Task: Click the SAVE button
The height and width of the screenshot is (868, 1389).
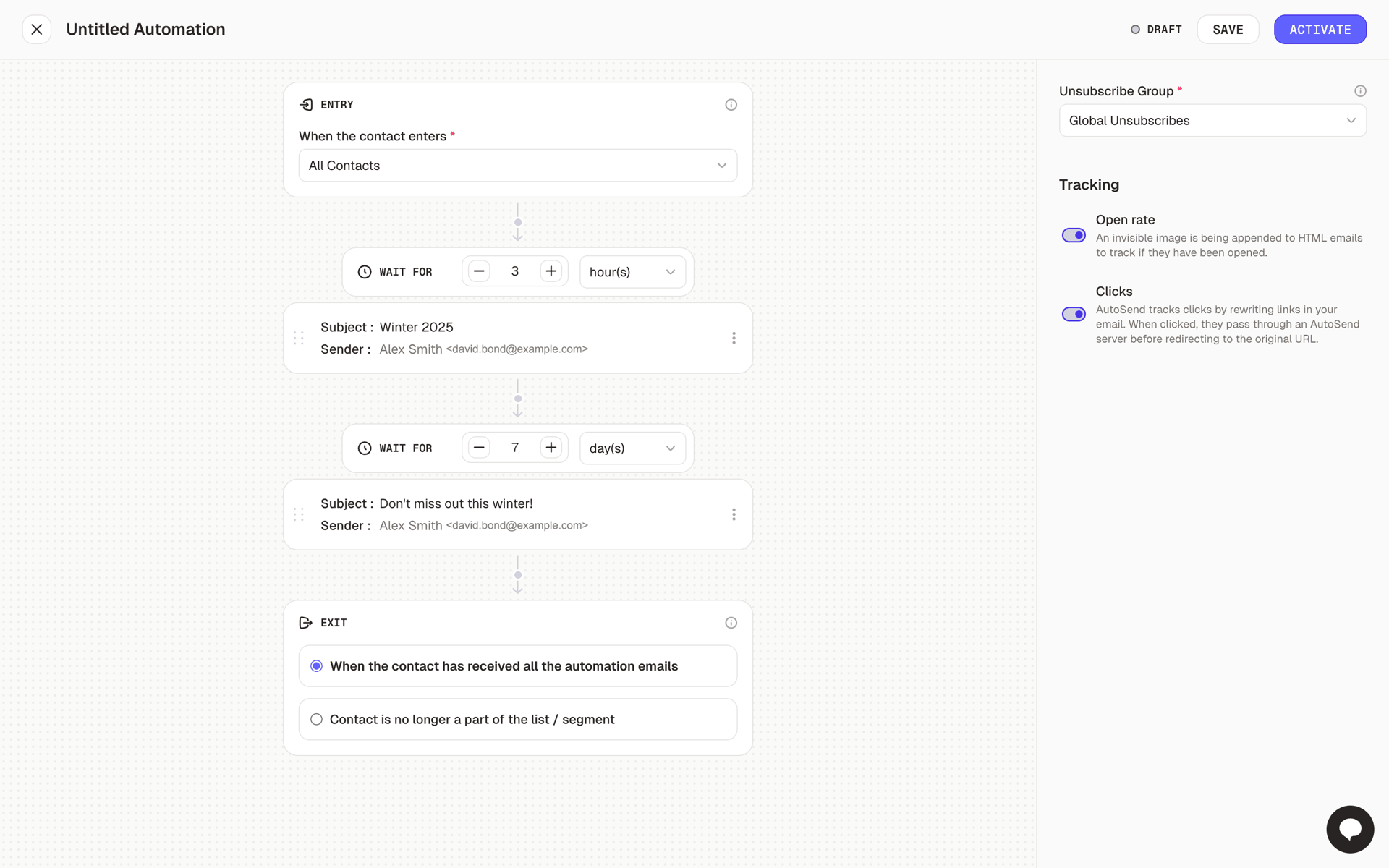Action: tap(1228, 30)
